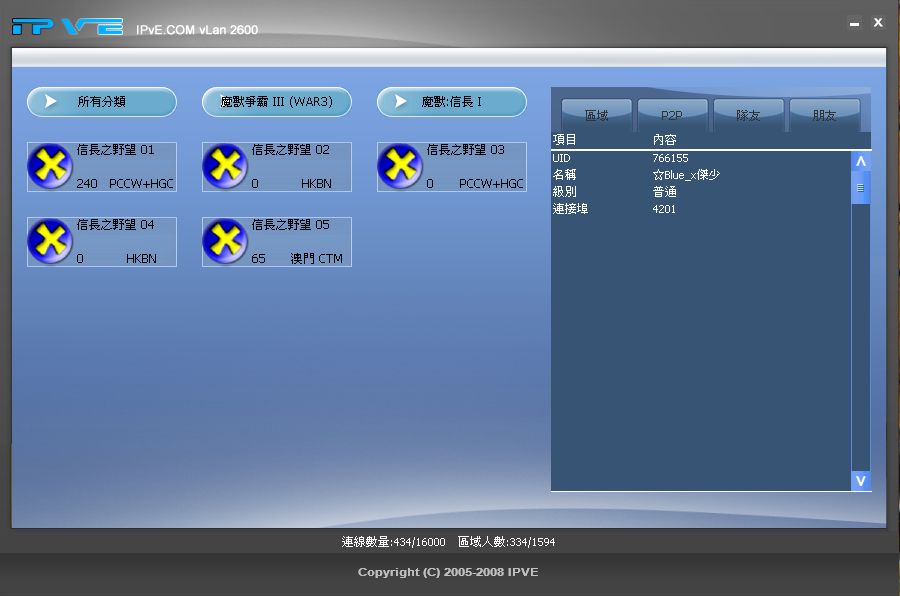Viewport: 900px width, 596px height.
Task: Click 澳門 CTM label of room 05
Action: click(x=316, y=259)
